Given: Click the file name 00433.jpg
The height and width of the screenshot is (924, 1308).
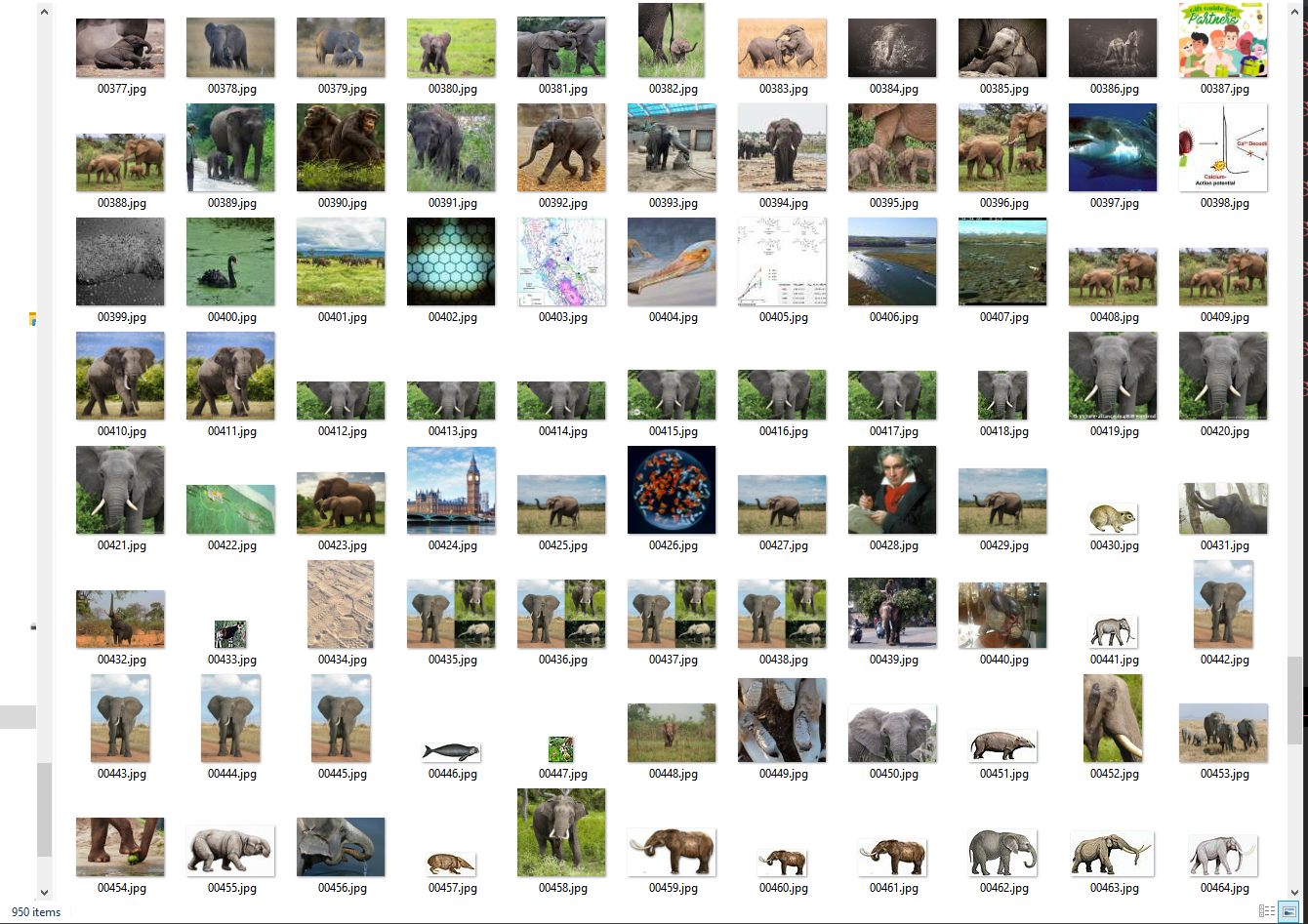Looking at the screenshot, I should click(232, 660).
